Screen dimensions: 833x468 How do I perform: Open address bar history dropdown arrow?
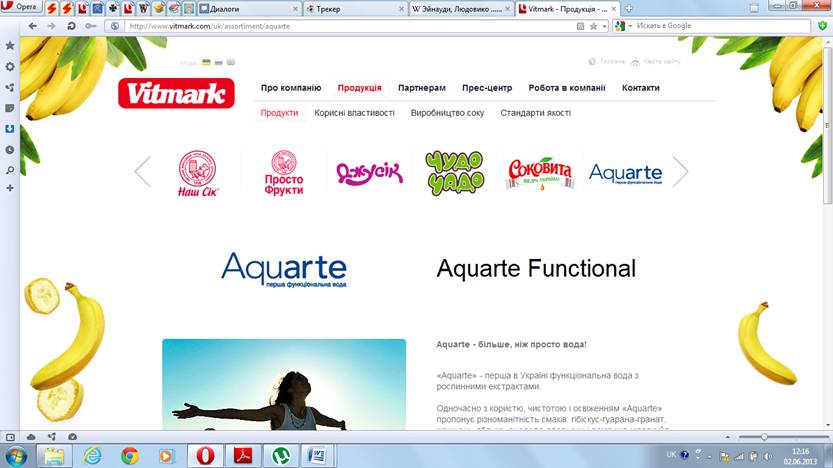(x=605, y=26)
